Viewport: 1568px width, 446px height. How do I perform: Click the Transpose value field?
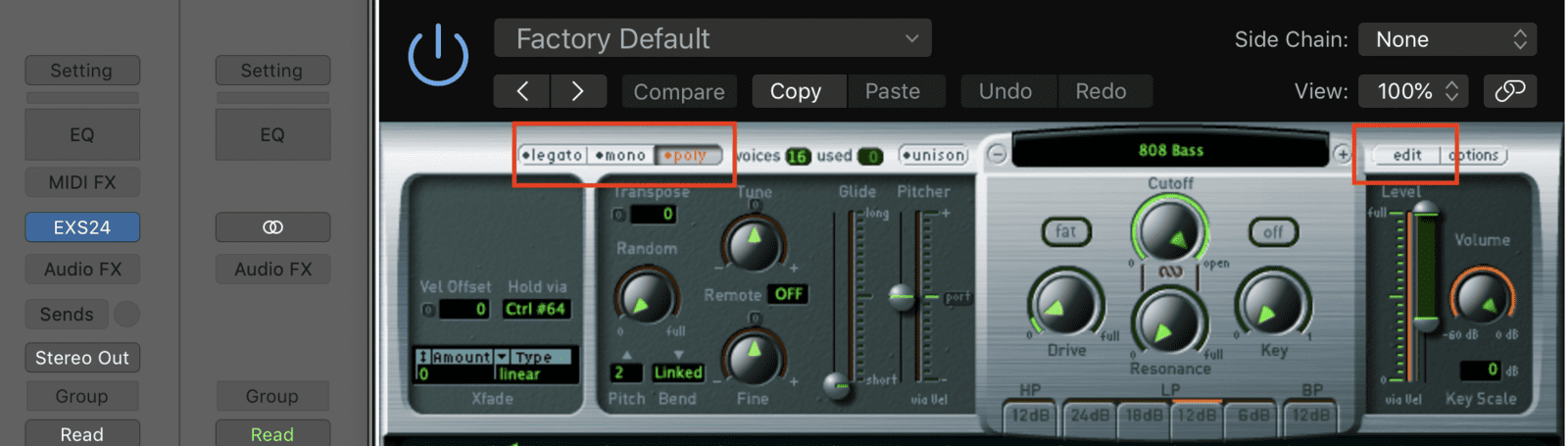coord(653,214)
